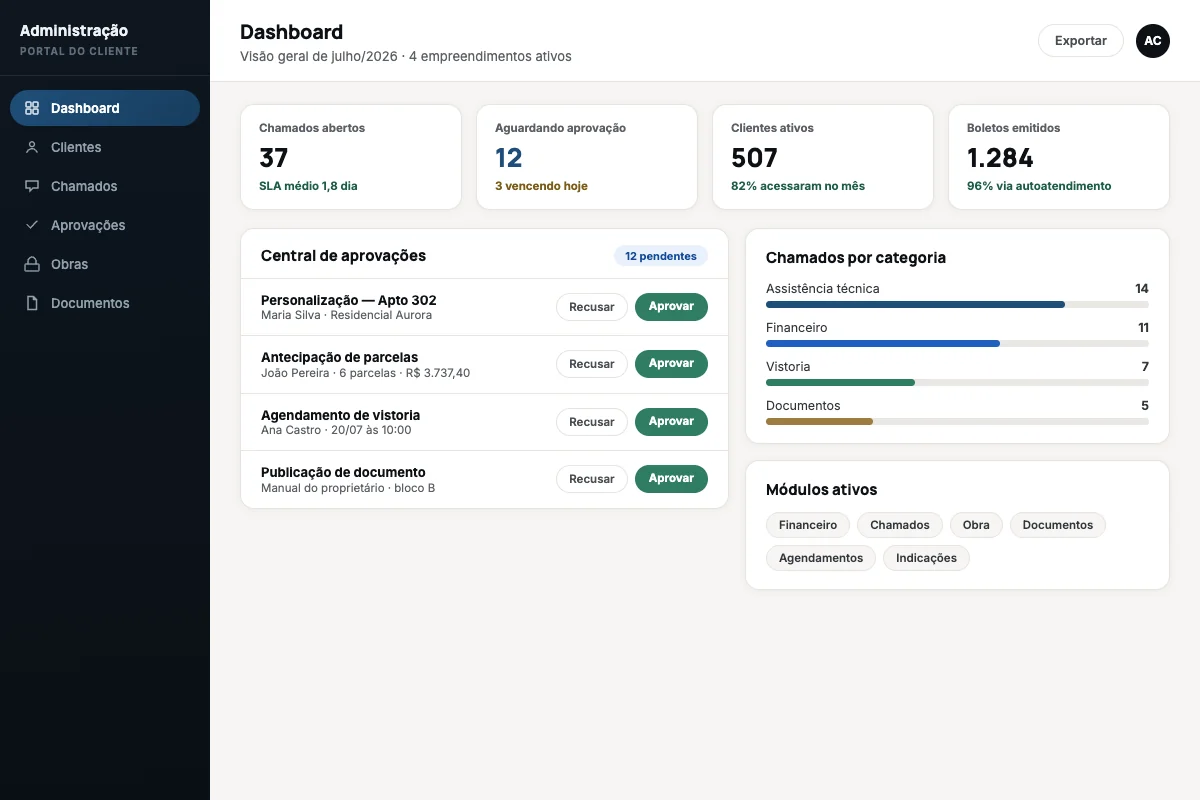The width and height of the screenshot is (1200, 800).
Task: Click the Documentos category progress bar
Action: (957, 421)
